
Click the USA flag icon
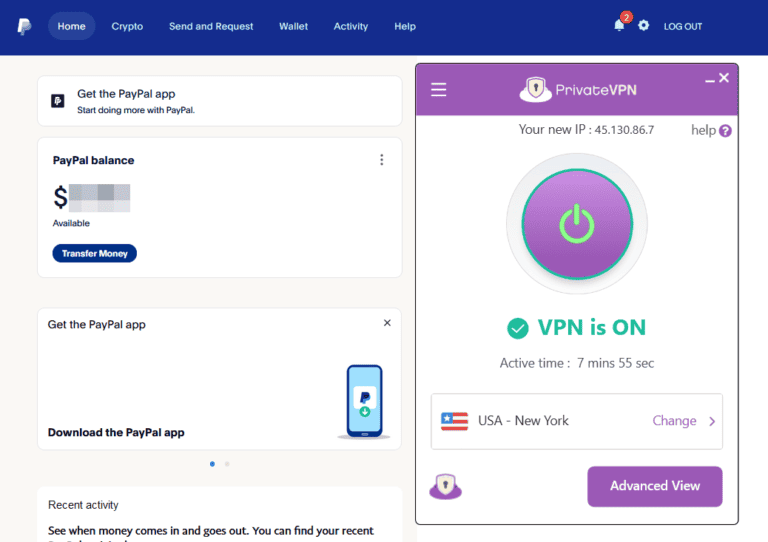[454, 421]
